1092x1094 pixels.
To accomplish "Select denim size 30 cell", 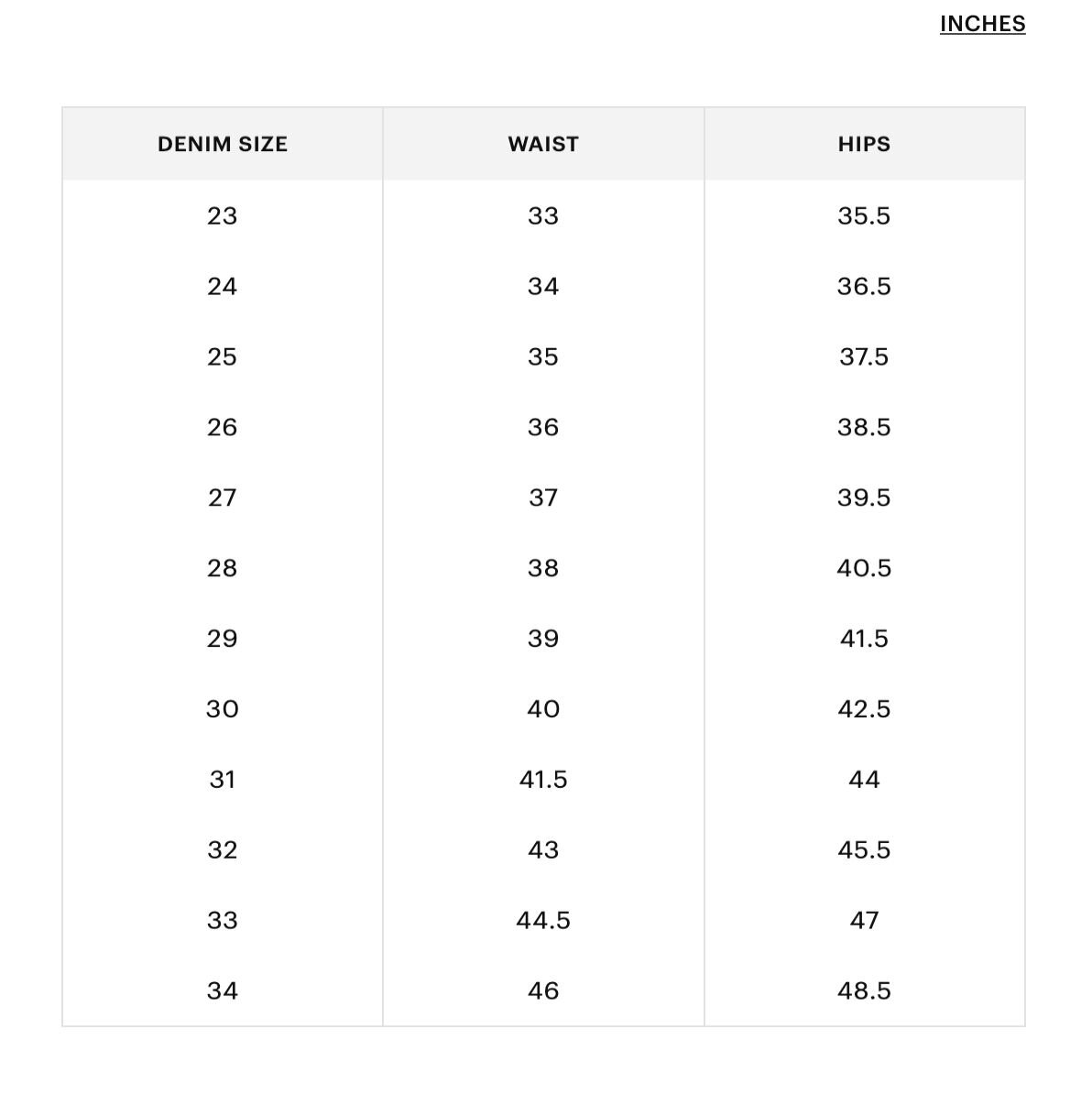I will pyautogui.click(x=223, y=709).
